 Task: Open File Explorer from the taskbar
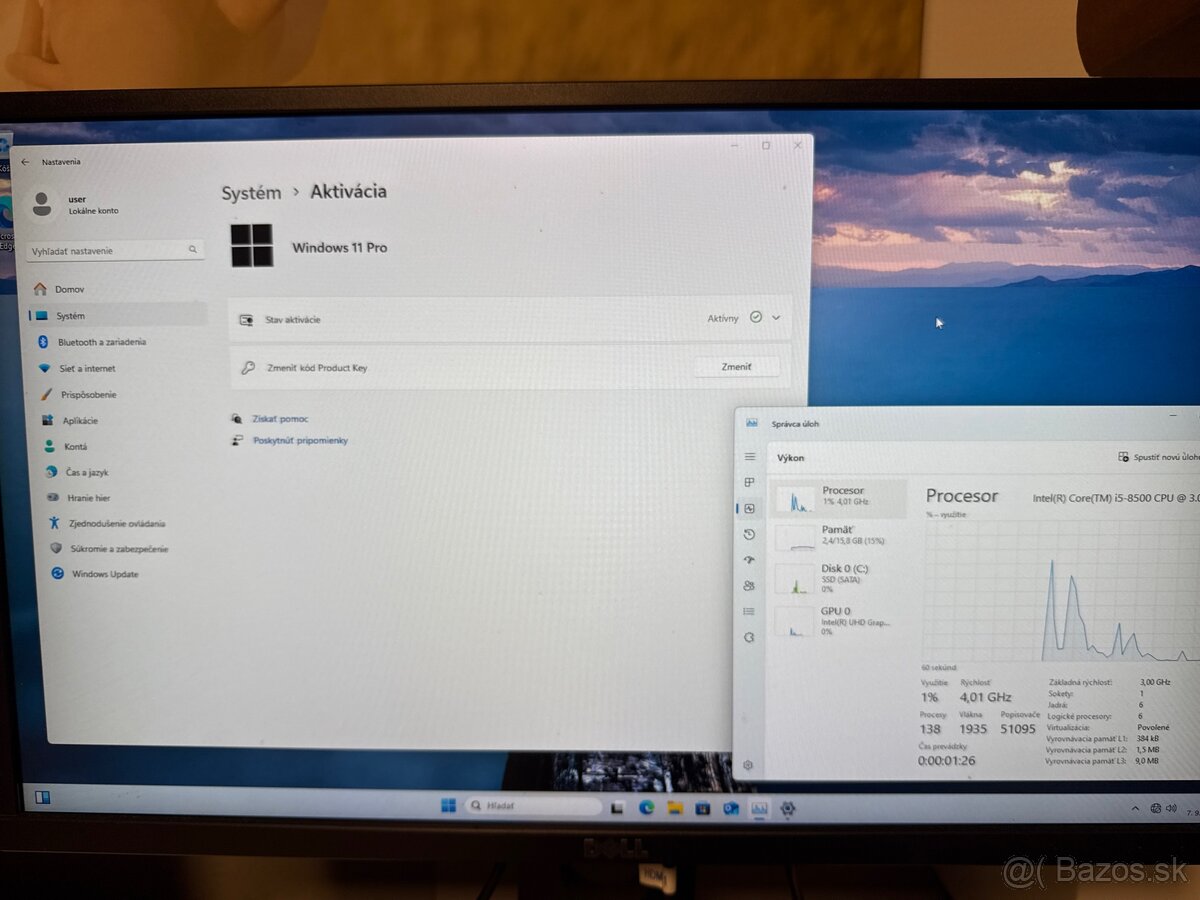coord(673,808)
